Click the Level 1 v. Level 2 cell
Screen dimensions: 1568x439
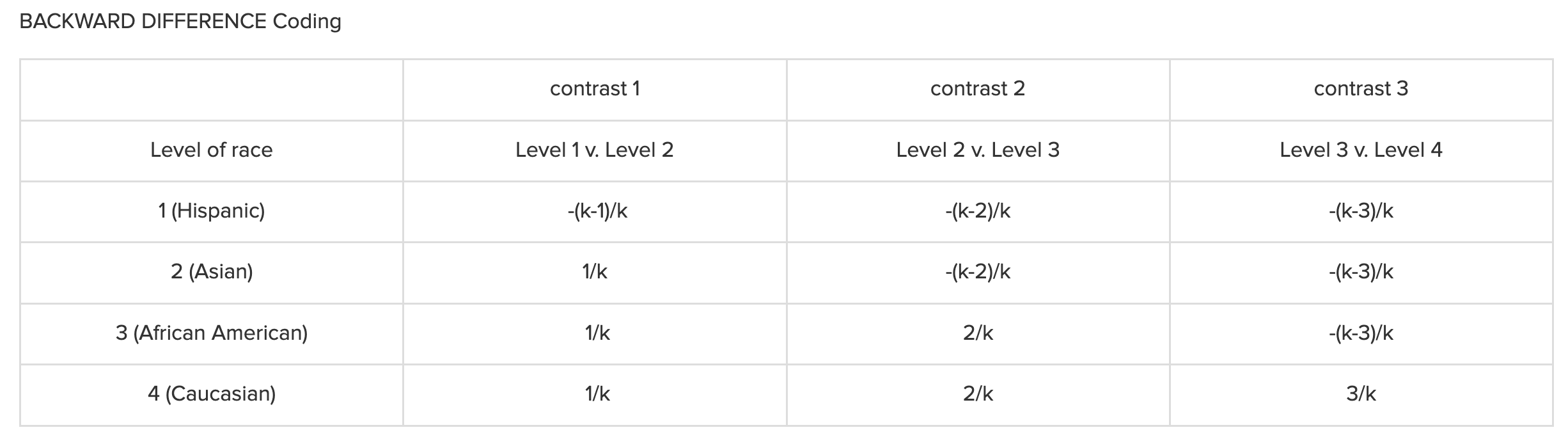pyautogui.click(x=595, y=150)
